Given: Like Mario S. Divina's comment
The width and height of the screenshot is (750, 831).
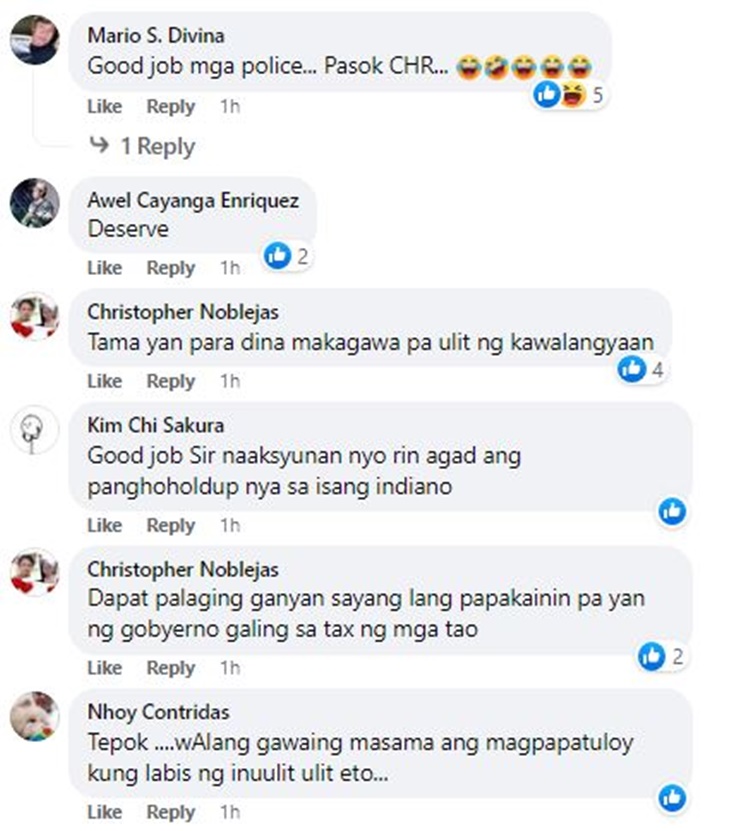Looking at the screenshot, I should pos(104,107).
